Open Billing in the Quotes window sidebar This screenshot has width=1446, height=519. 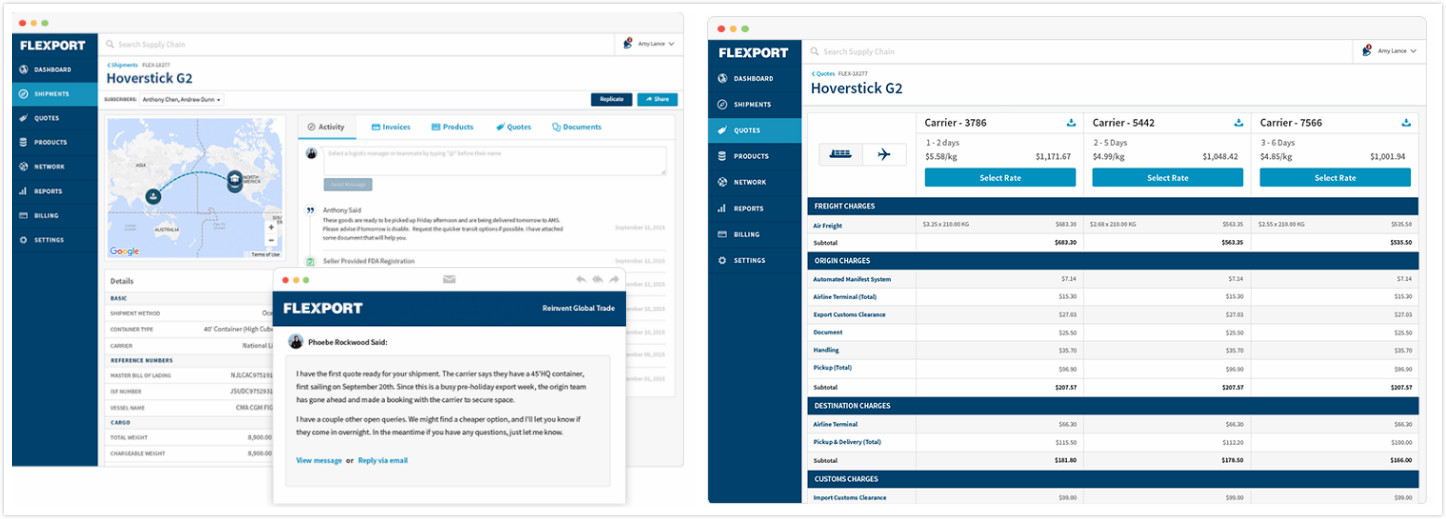[755, 234]
